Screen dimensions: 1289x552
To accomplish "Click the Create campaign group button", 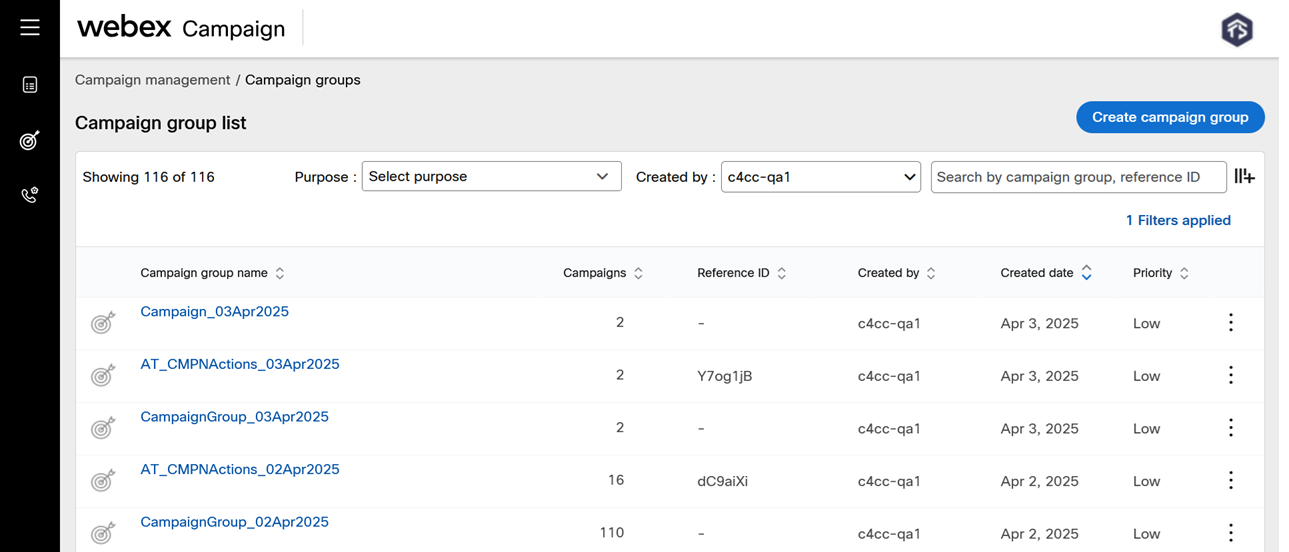I will click(1170, 117).
